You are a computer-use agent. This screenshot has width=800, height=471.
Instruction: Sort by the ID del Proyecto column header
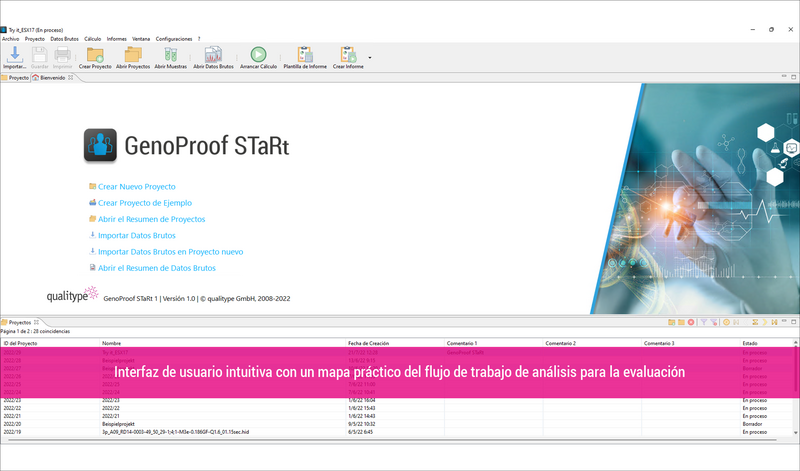pyautogui.click(x=50, y=343)
